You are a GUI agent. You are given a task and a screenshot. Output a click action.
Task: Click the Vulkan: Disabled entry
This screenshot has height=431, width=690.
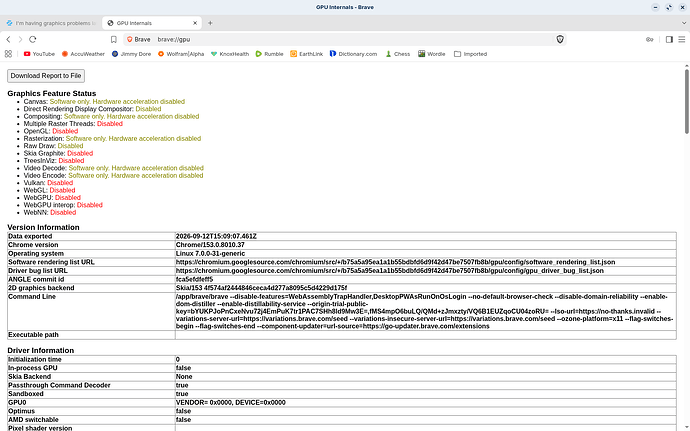click(48, 183)
